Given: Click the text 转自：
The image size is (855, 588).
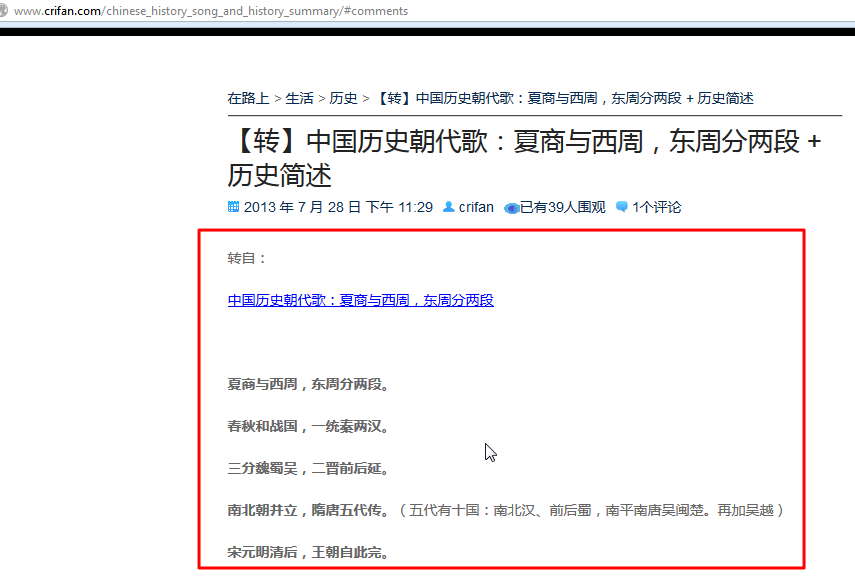Looking at the screenshot, I should [248, 259].
